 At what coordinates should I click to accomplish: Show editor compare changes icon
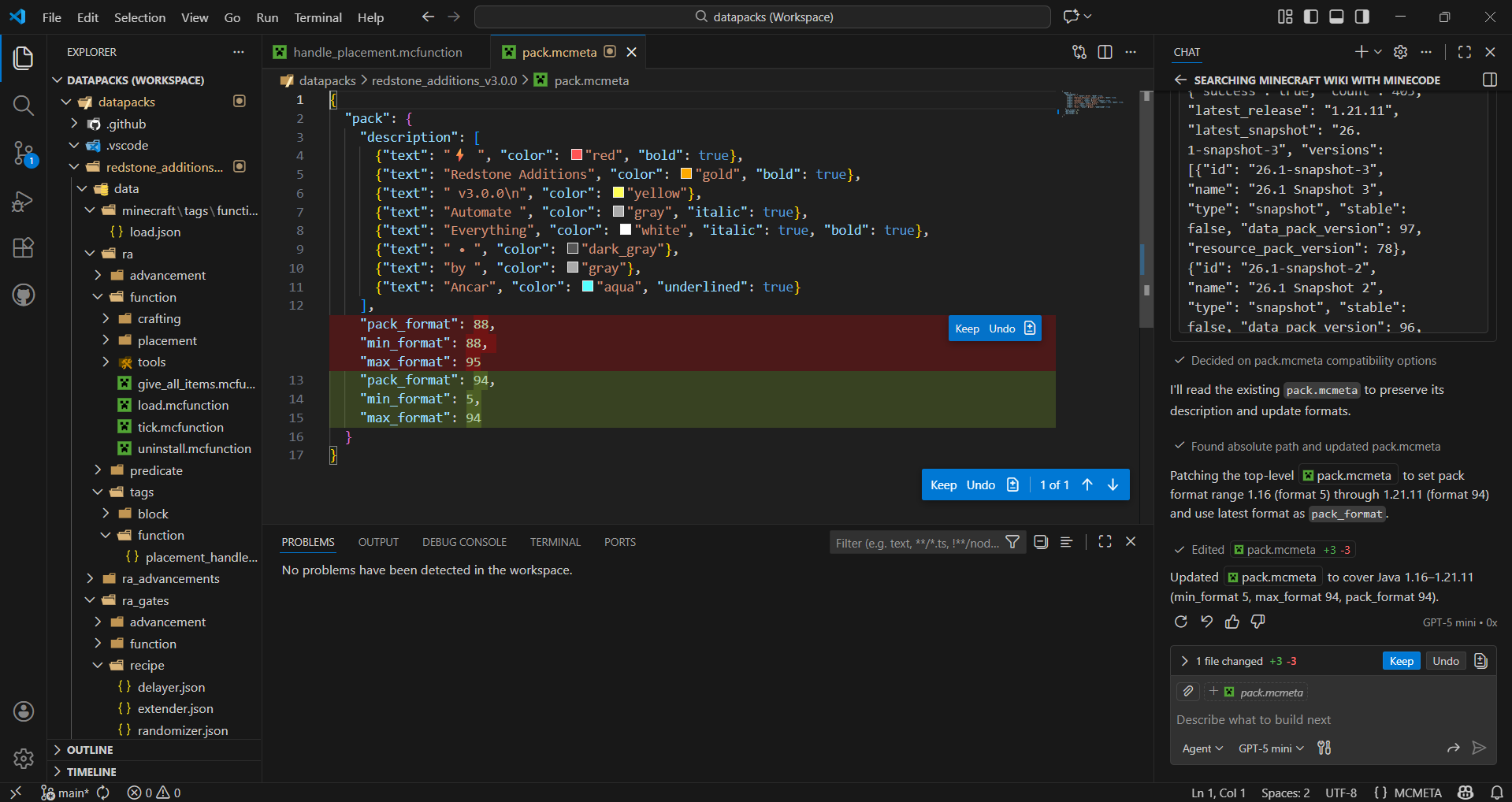point(1079,52)
